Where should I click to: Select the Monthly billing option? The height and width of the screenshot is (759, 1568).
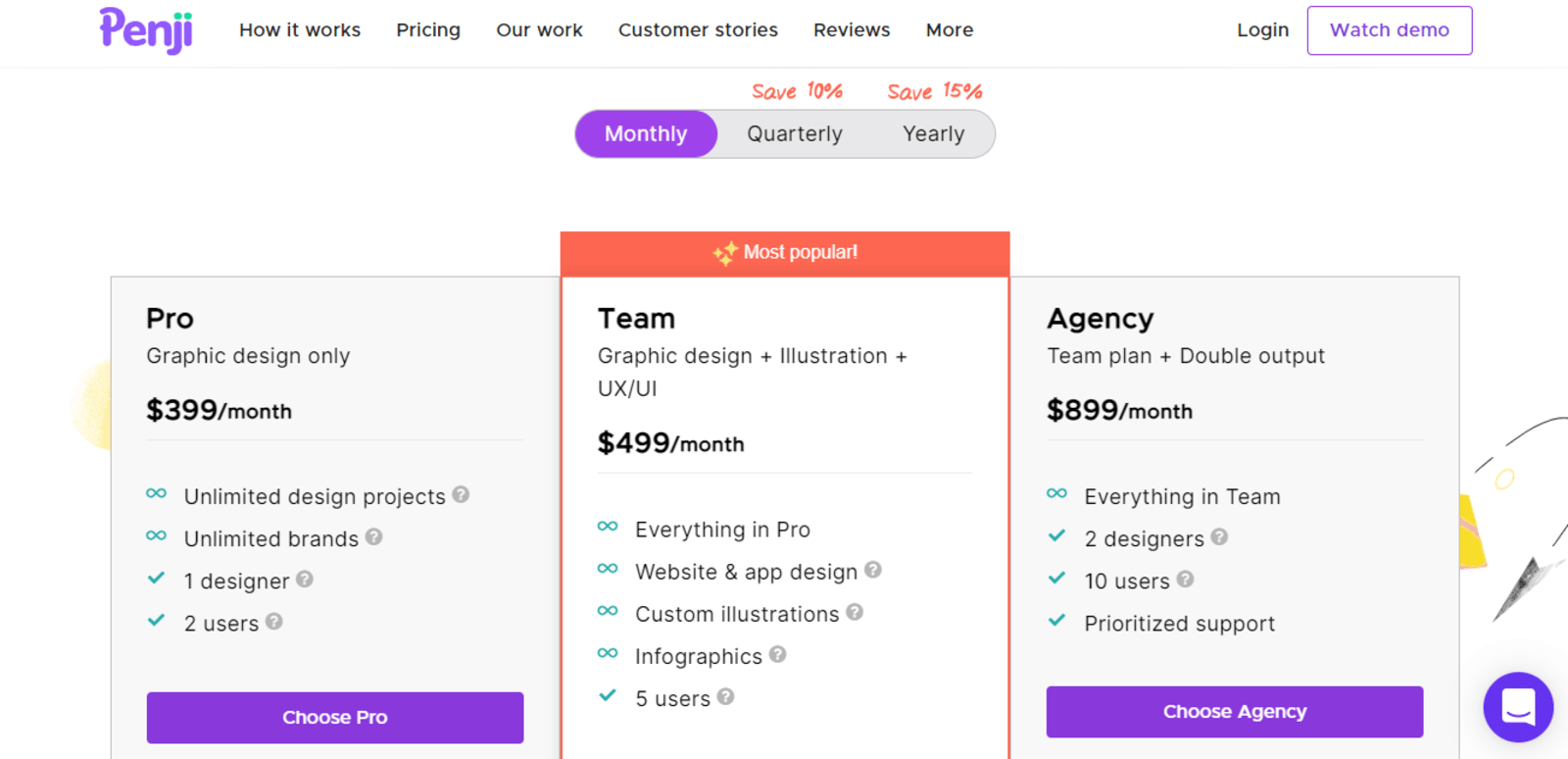click(x=645, y=133)
